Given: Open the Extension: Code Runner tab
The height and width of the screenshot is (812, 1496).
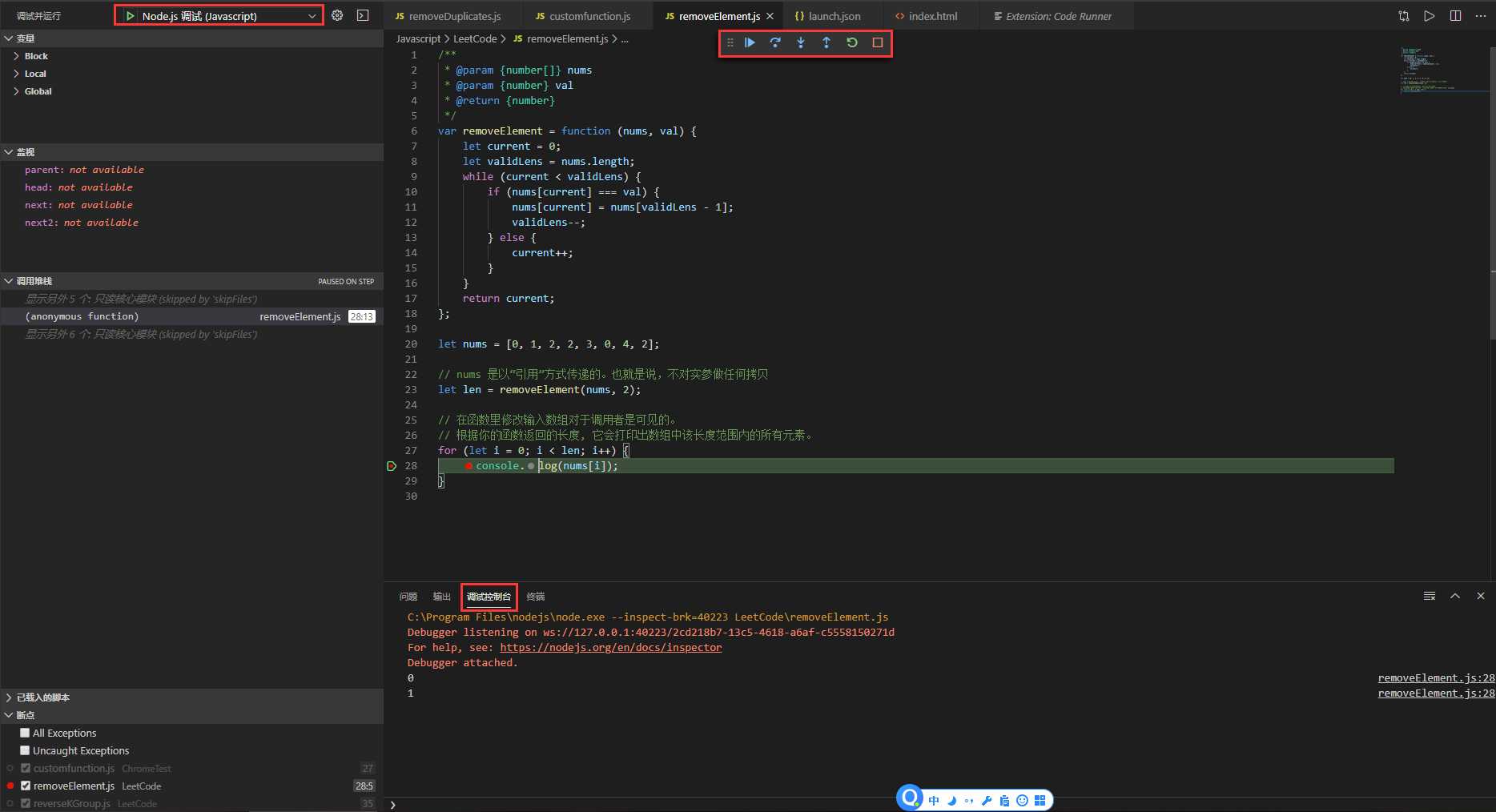Looking at the screenshot, I should (1058, 16).
